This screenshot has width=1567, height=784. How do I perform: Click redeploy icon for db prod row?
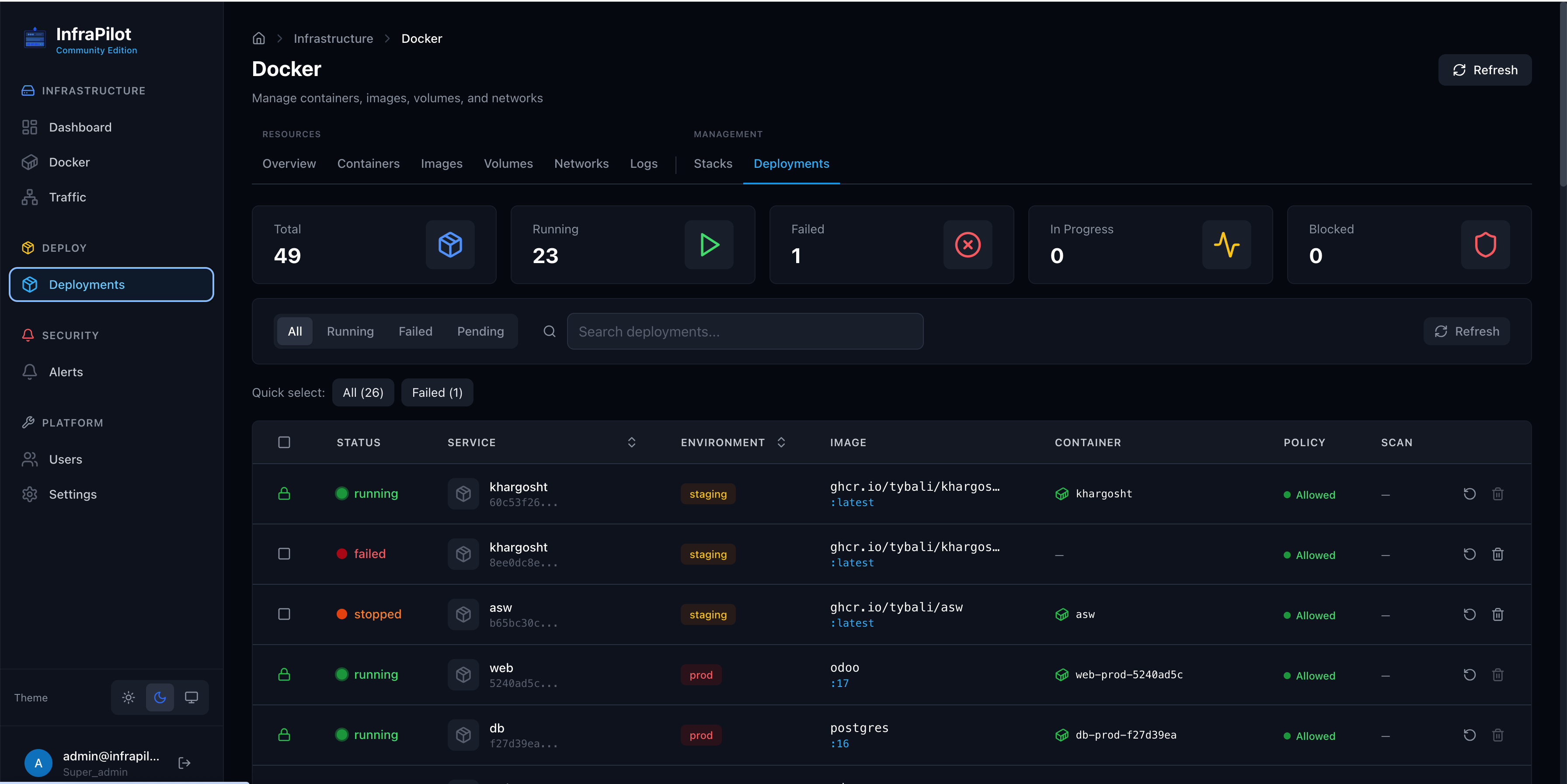(x=1469, y=735)
